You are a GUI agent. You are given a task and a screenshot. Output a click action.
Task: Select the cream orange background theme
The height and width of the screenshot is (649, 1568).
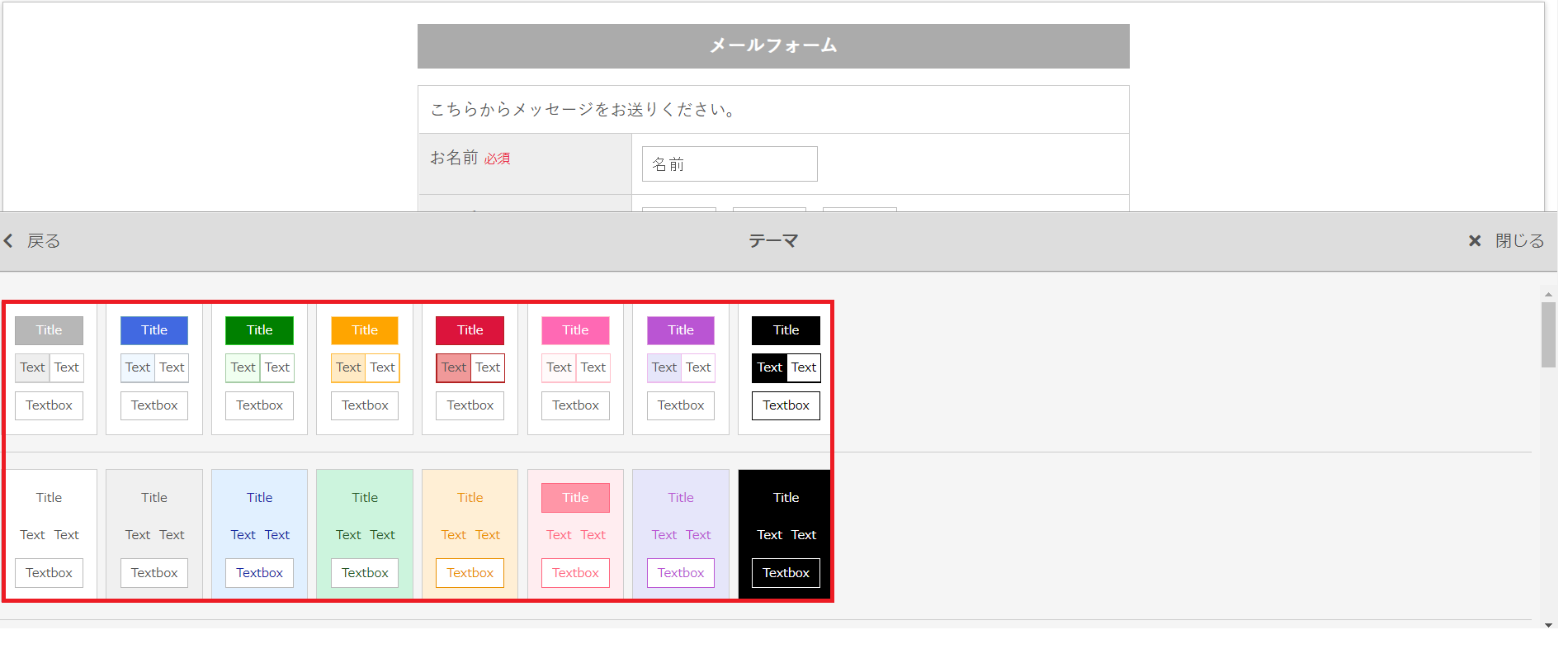(x=470, y=534)
